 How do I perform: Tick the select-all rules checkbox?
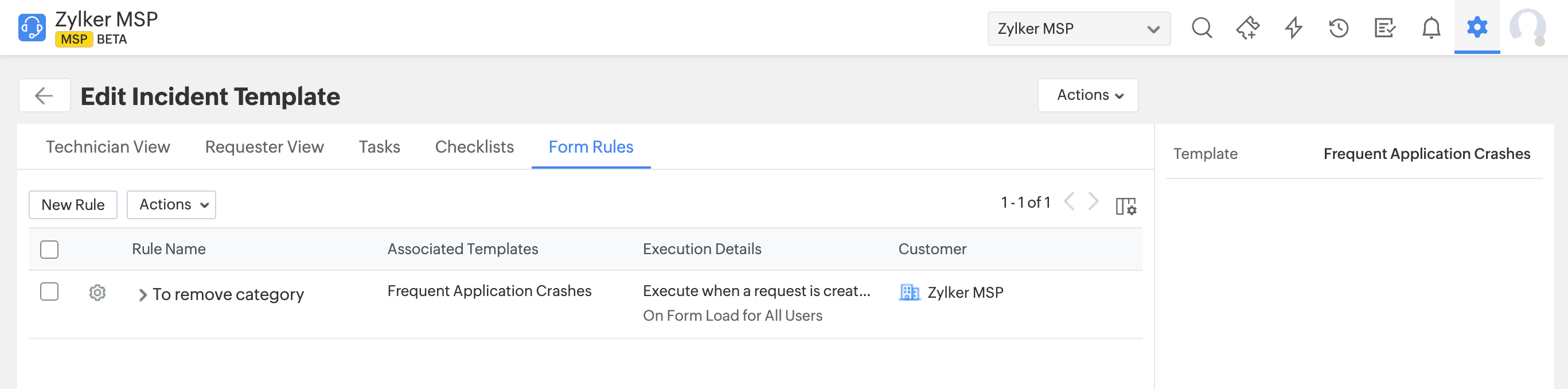coord(49,250)
